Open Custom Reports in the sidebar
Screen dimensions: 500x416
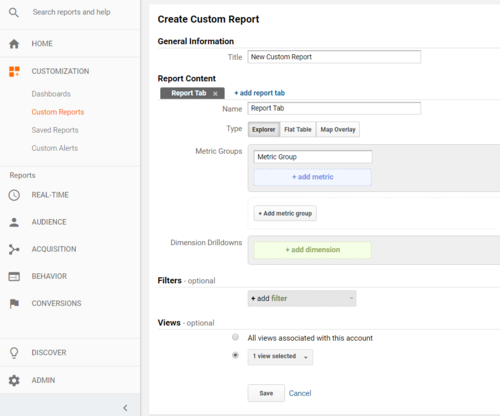click(x=58, y=112)
